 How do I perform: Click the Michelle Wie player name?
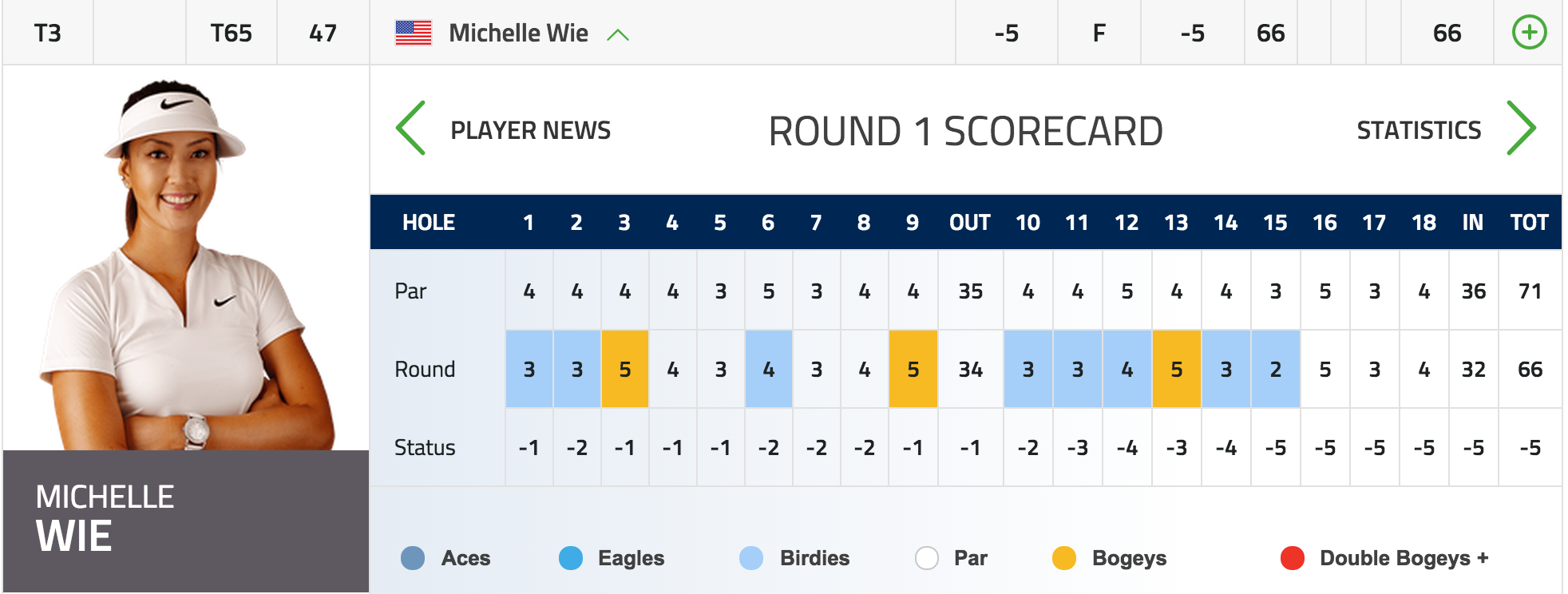(518, 33)
